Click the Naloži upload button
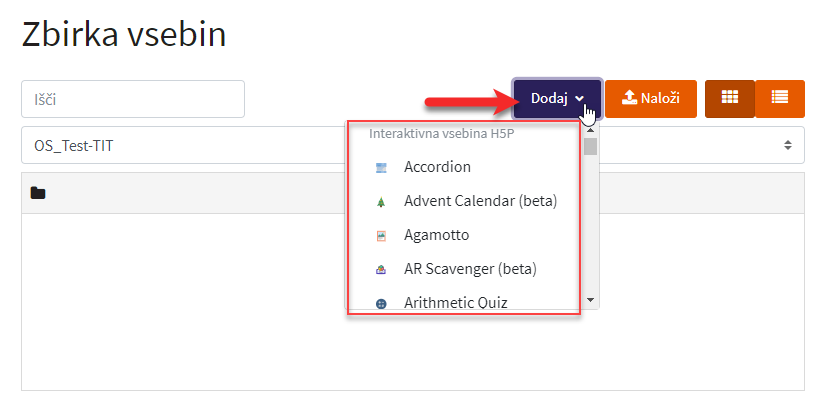Screen dimensions: 826x415 [651, 98]
